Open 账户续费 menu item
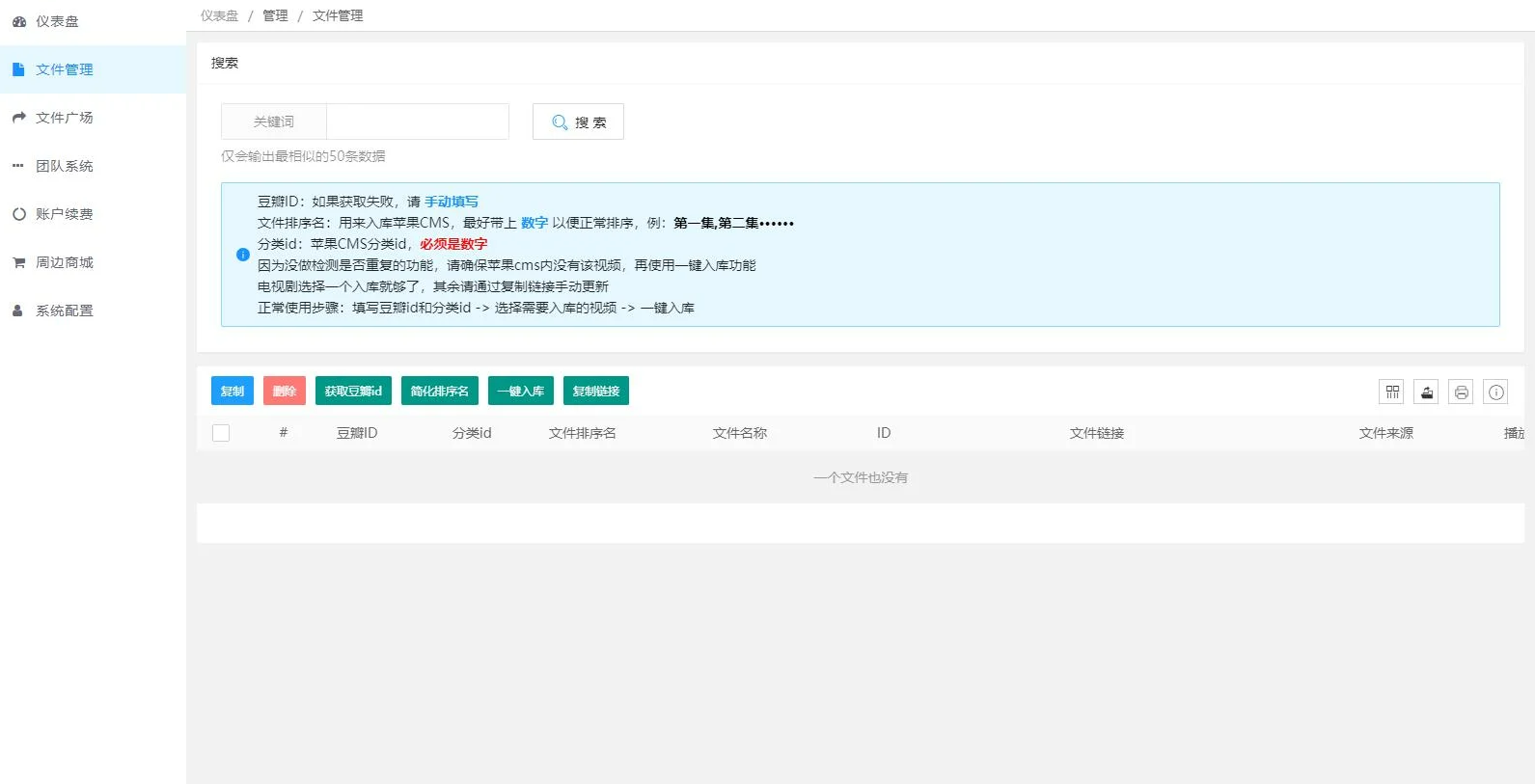Image resolution: width=1535 pixels, height=784 pixels. (x=93, y=214)
